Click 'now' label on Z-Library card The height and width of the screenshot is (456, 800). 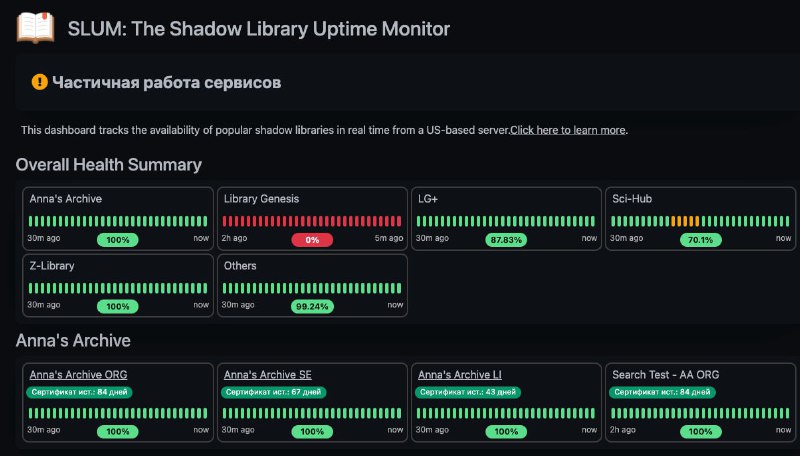[201, 305]
